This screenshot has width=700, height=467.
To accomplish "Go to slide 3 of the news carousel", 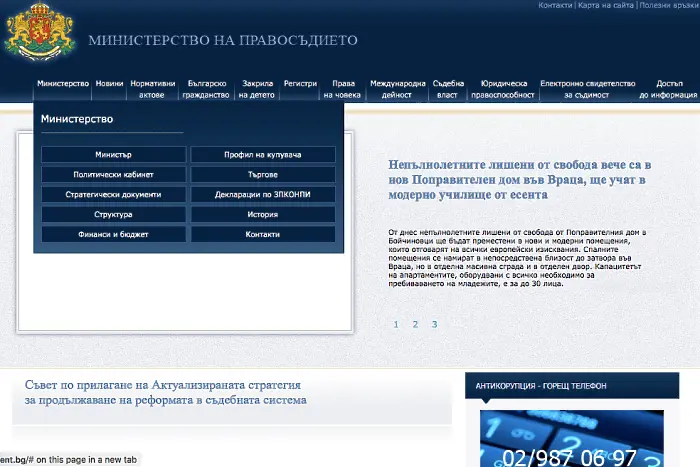I will tap(434, 324).
